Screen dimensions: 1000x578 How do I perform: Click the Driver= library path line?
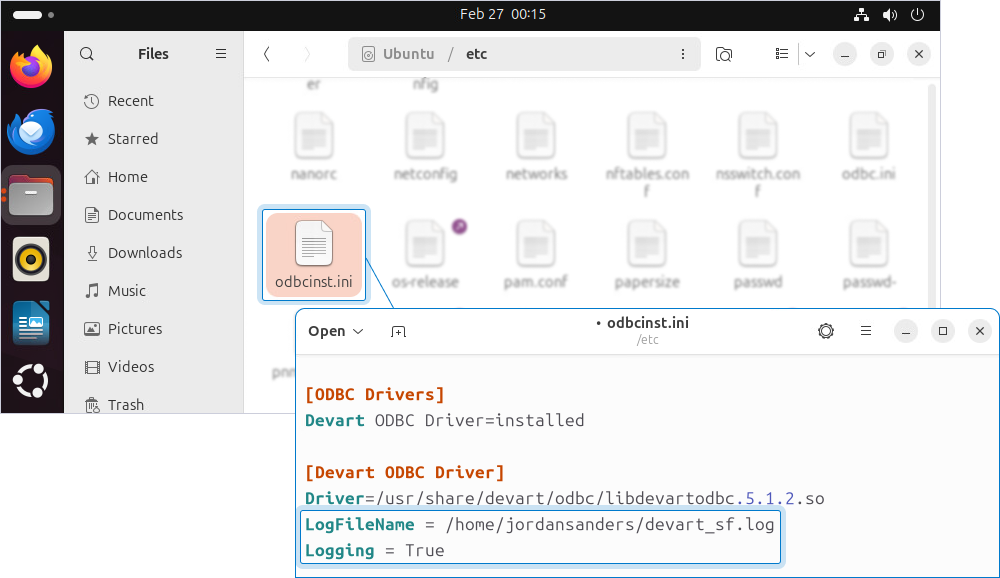[564, 499]
